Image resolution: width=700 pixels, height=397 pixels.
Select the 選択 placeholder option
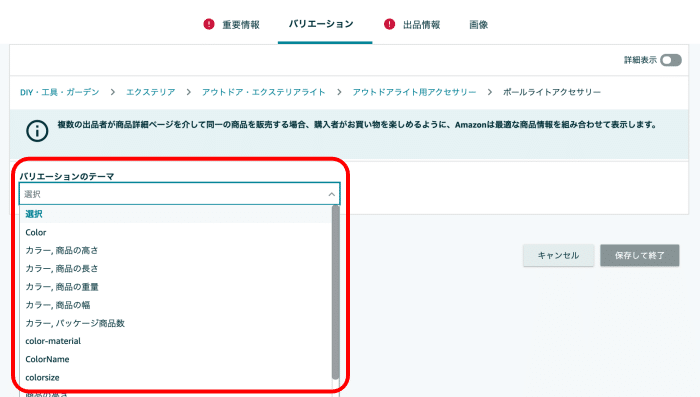[176, 214]
